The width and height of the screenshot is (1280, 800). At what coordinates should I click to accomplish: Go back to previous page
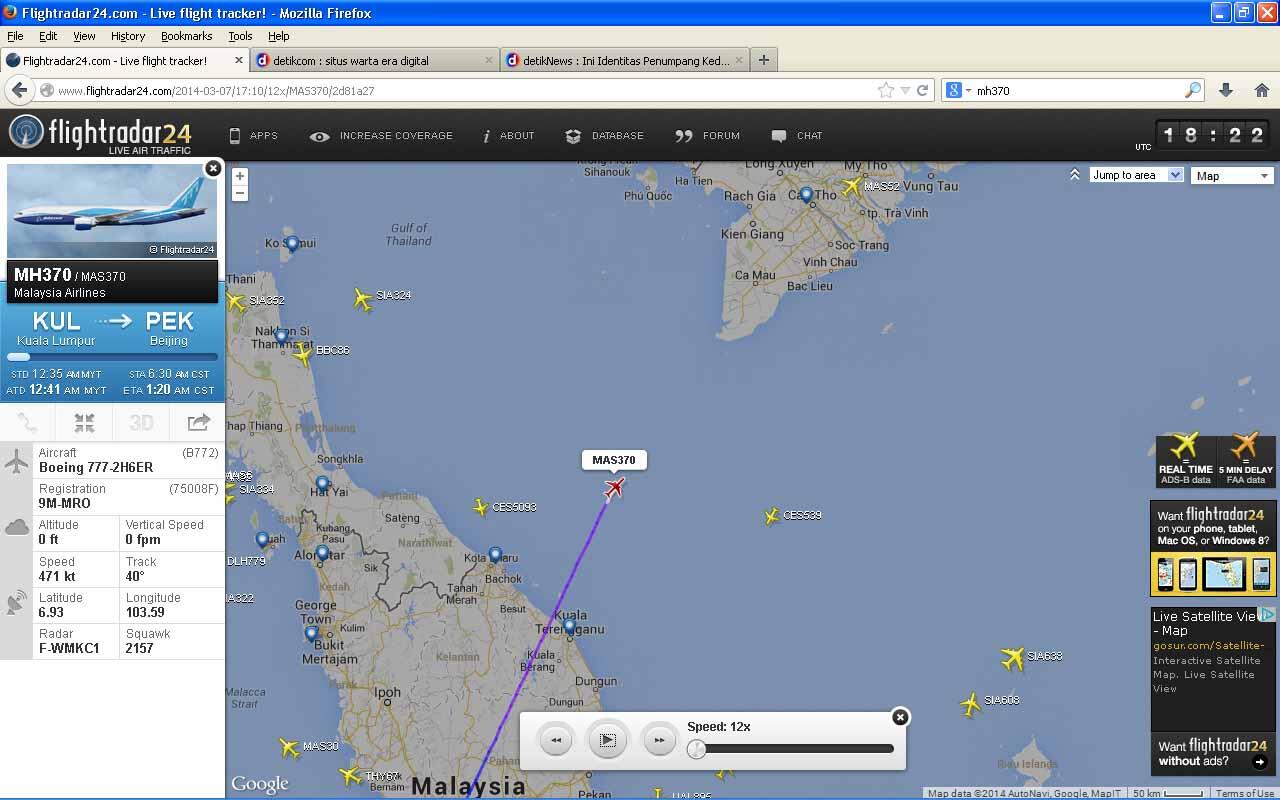(x=19, y=90)
